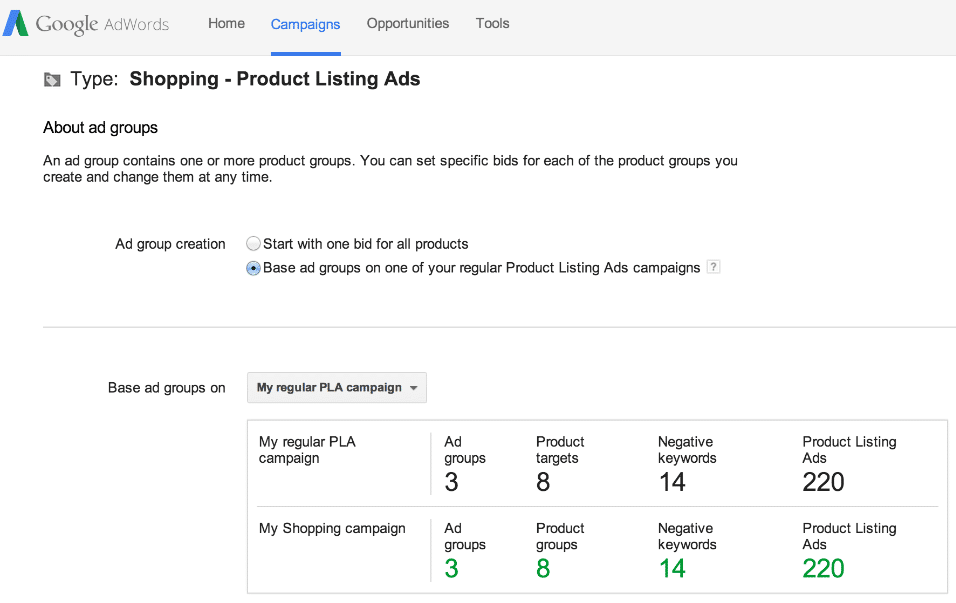Image resolution: width=956 pixels, height=603 pixels.
Task: Click the green Product Listing Ads value 220
Action: (824, 569)
